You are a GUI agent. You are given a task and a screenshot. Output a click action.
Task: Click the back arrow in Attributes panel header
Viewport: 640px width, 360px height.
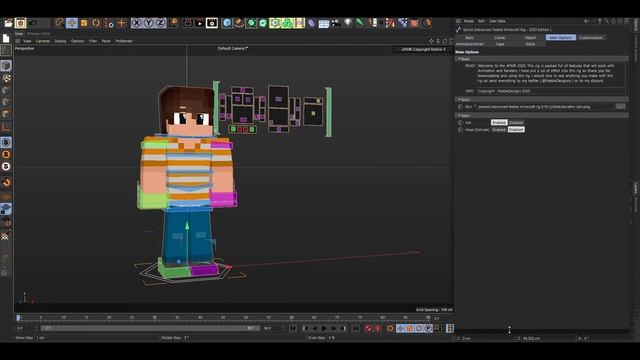(586, 21)
